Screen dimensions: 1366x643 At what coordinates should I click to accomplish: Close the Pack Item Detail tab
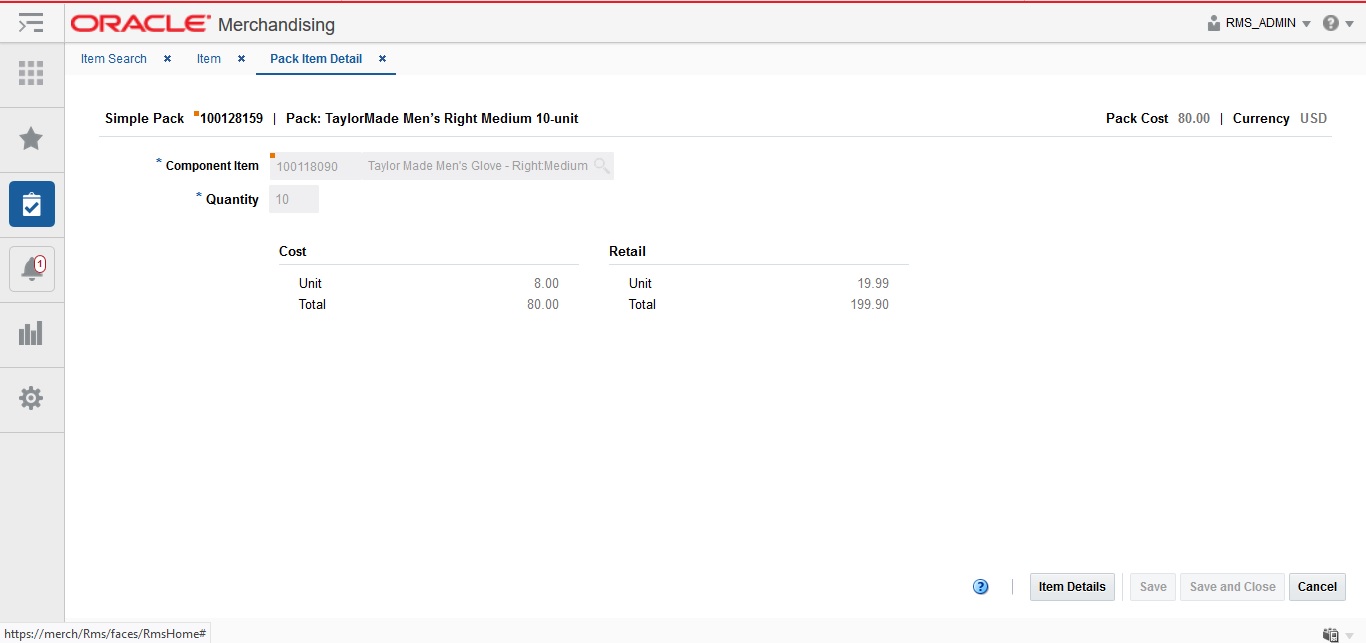coord(382,59)
